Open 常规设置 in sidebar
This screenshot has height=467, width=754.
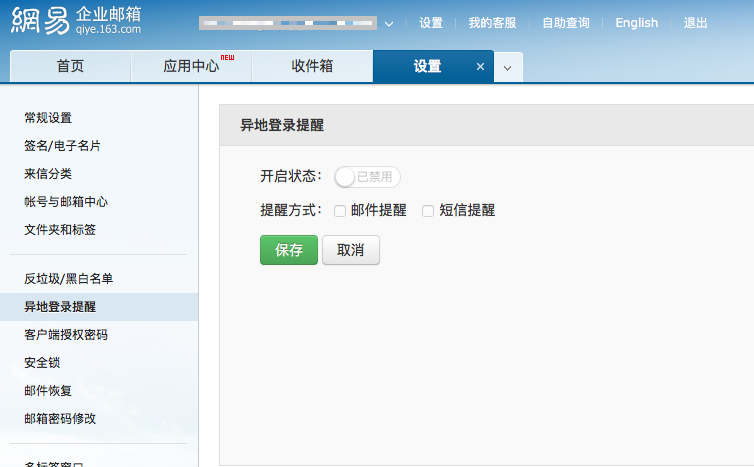click(x=48, y=118)
